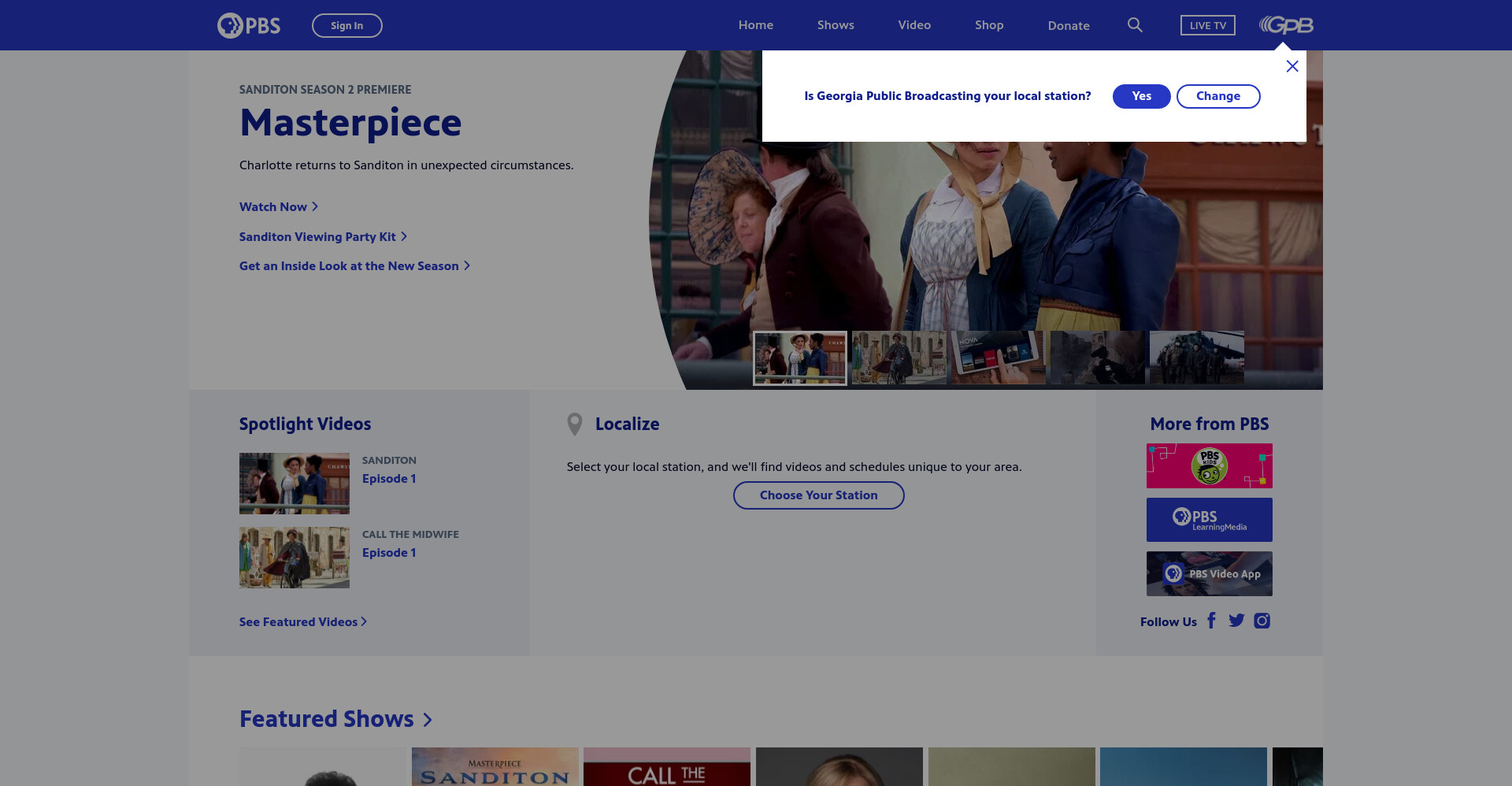The image size is (1512, 786).
Task: Click the LIVE TV button
Action: pyautogui.click(x=1208, y=25)
